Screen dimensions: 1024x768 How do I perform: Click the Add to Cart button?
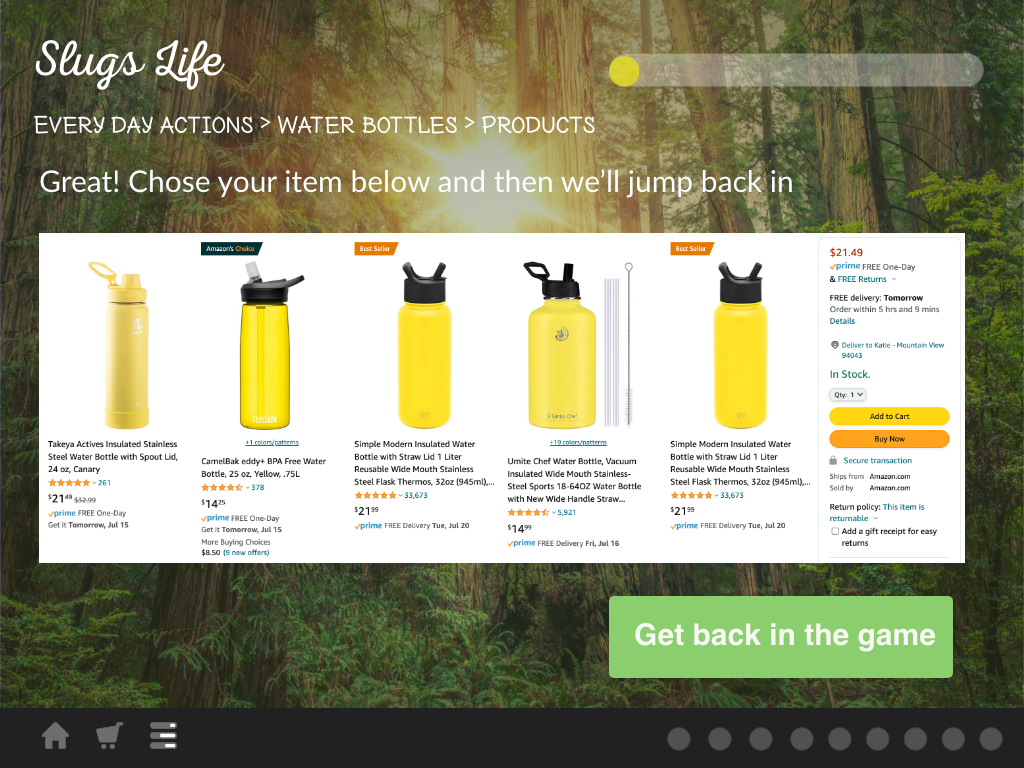click(x=889, y=416)
